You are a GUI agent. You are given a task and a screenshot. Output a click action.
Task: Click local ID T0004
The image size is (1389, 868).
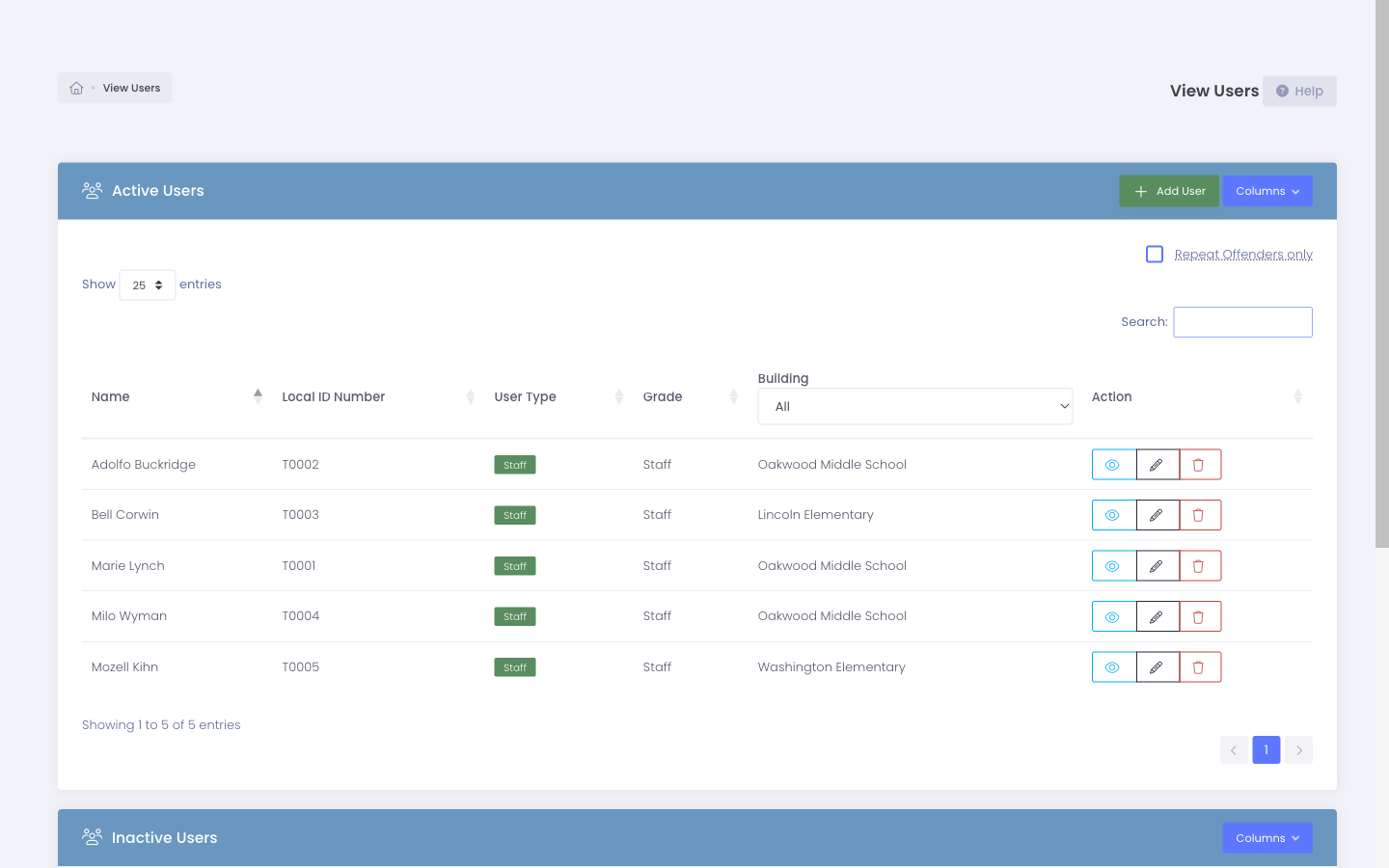coord(301,615)
